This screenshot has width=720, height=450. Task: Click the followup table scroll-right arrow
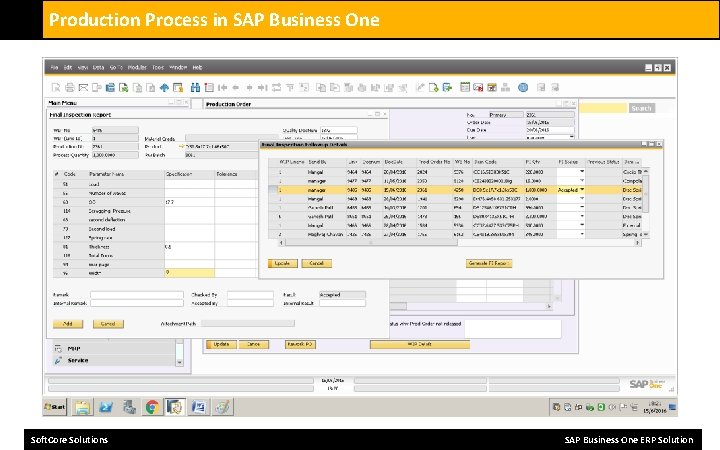coord(637,243)
